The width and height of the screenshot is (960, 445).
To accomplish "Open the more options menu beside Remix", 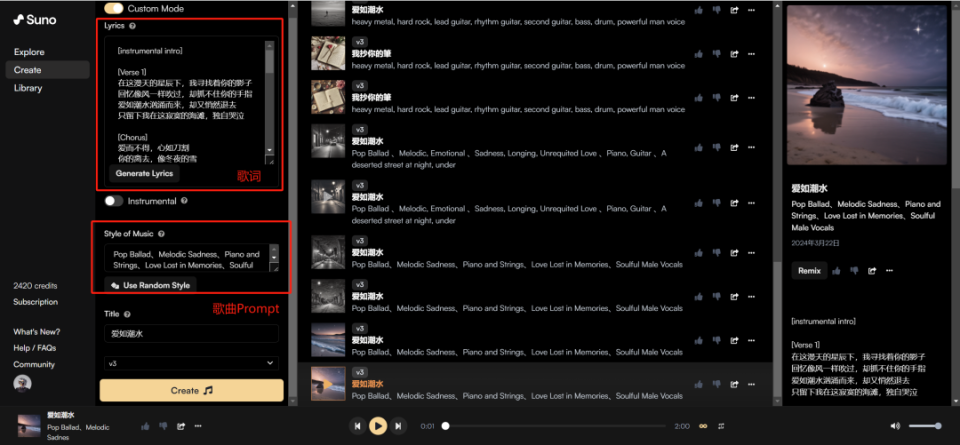I will pos(888,270).
